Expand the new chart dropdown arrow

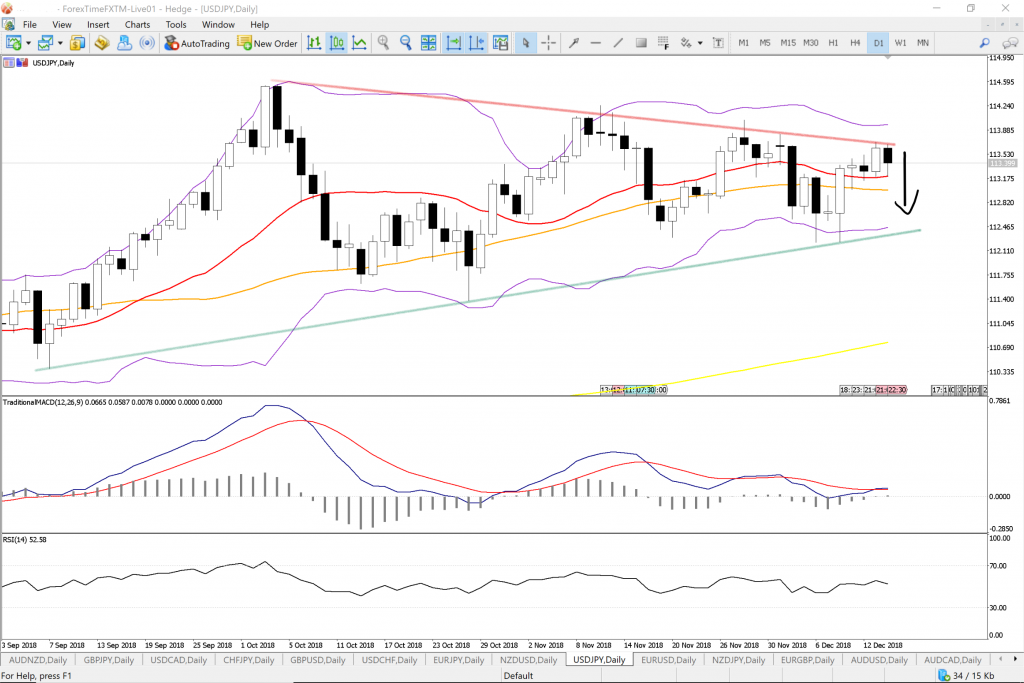point(28,43)
